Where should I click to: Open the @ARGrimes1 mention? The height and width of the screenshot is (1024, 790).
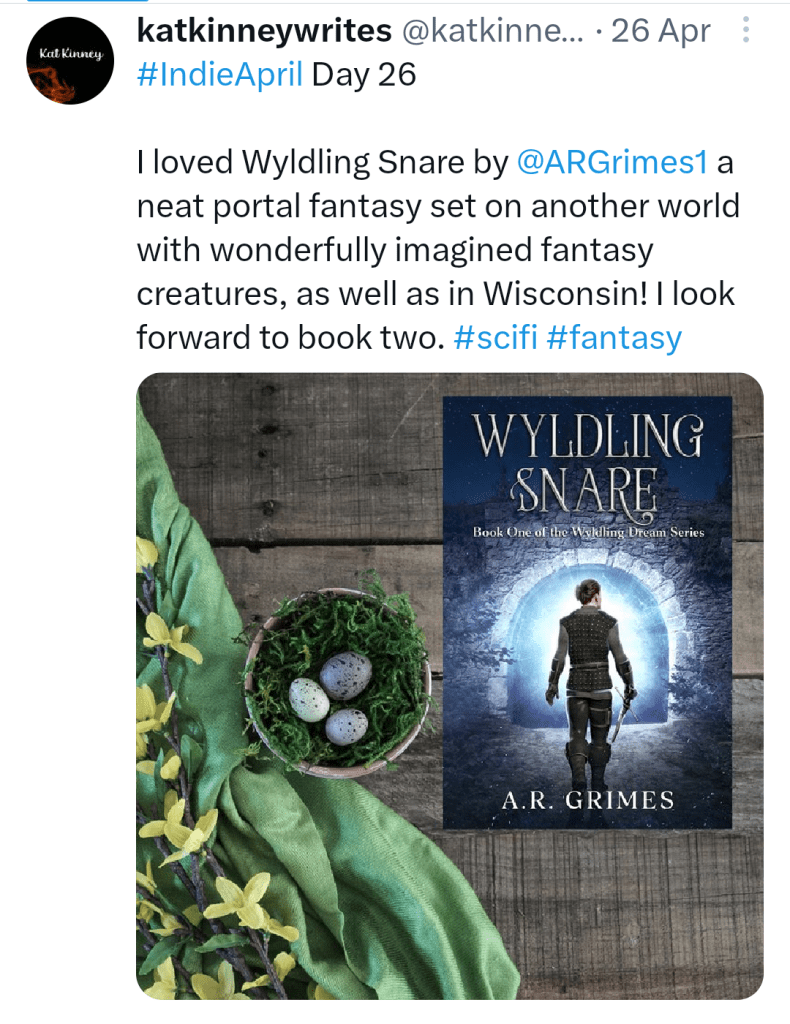tap(612, 163)
